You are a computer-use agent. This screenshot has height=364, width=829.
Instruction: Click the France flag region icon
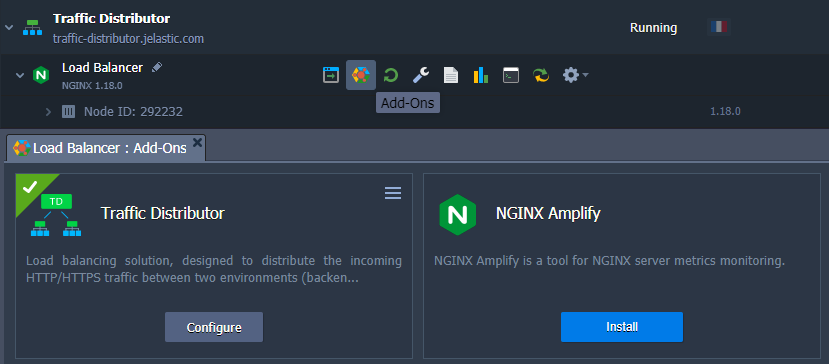click(719, 27)
